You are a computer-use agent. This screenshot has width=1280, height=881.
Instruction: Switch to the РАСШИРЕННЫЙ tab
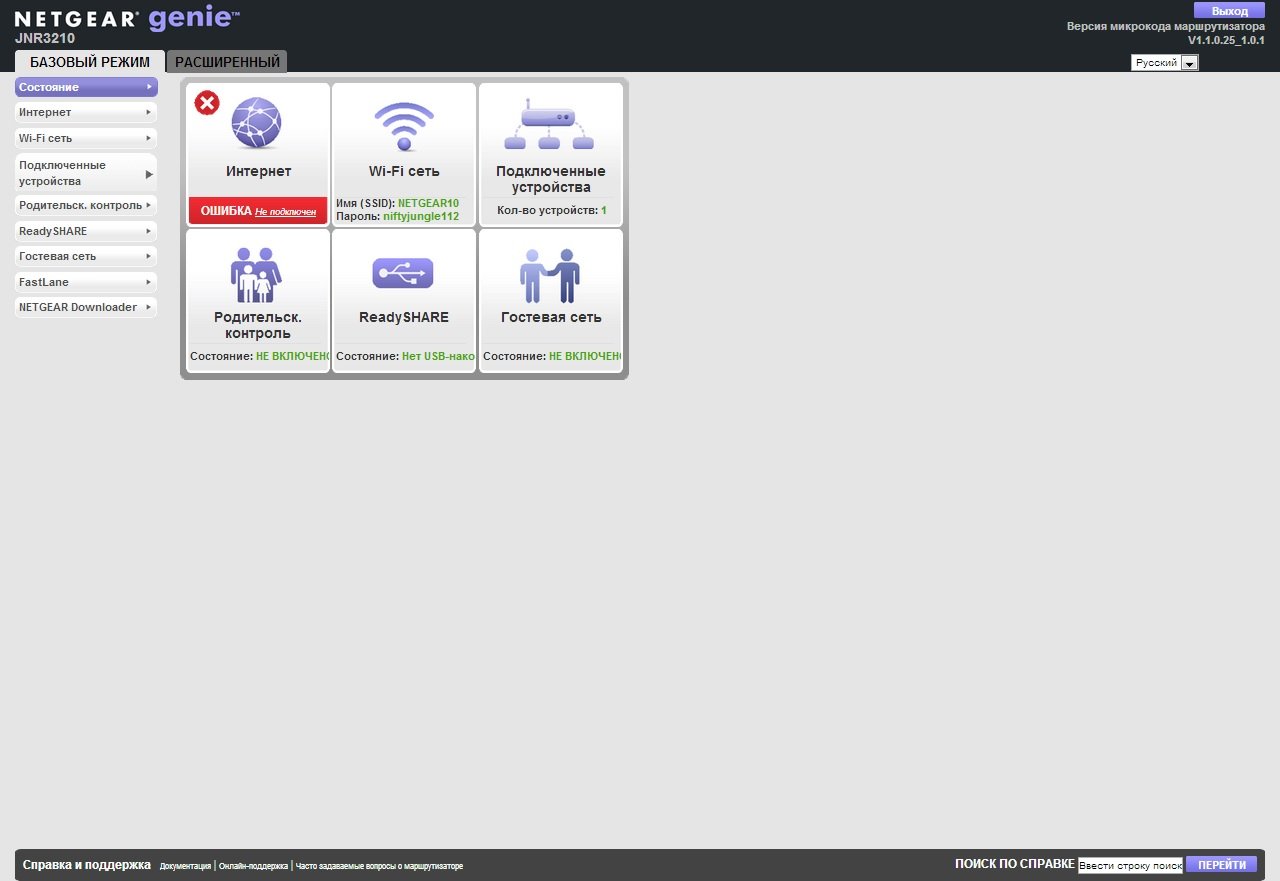pos(227,62)
